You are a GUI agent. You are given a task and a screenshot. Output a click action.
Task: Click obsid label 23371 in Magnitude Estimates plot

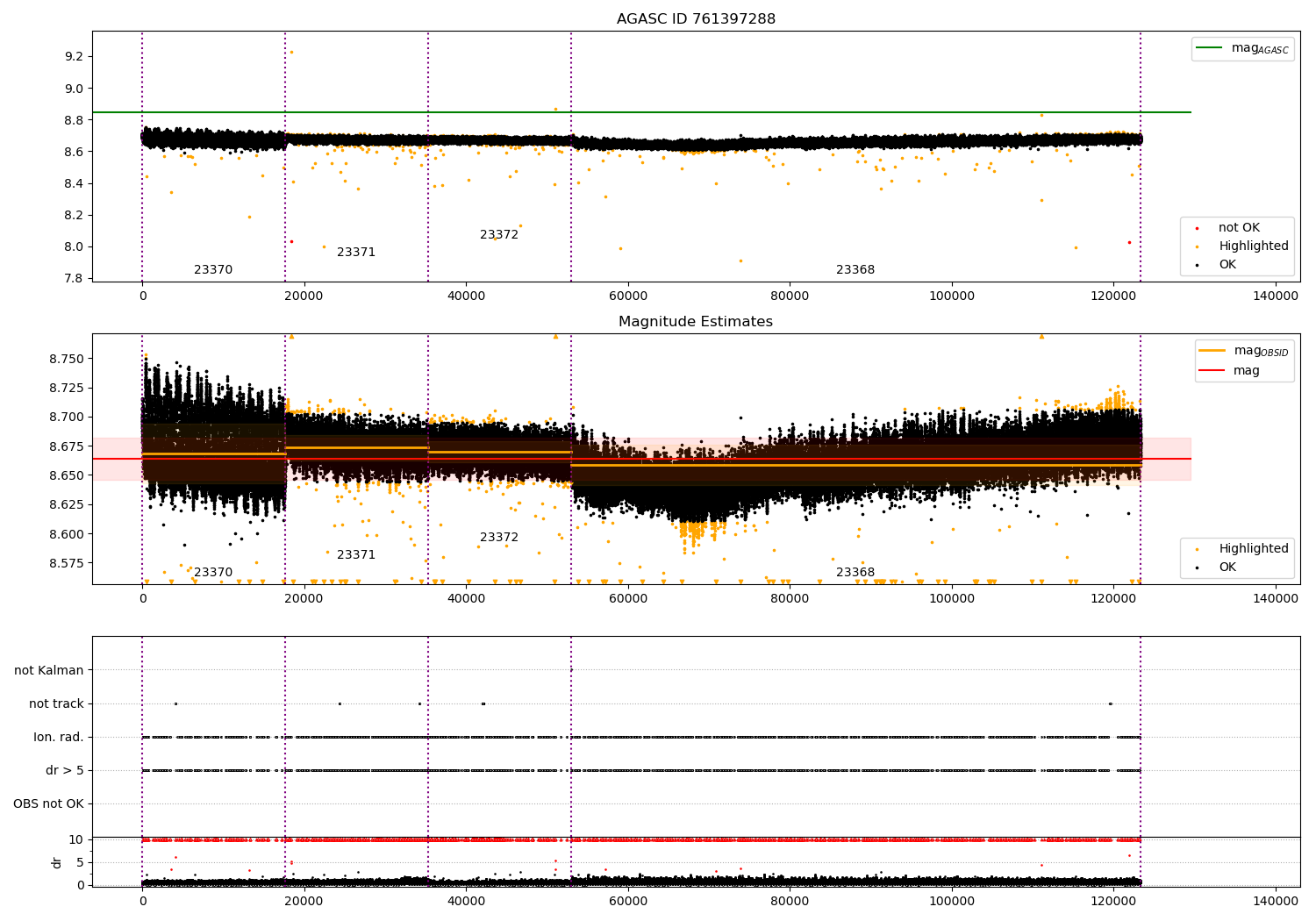pyautogui.click(x=356, y=555)
